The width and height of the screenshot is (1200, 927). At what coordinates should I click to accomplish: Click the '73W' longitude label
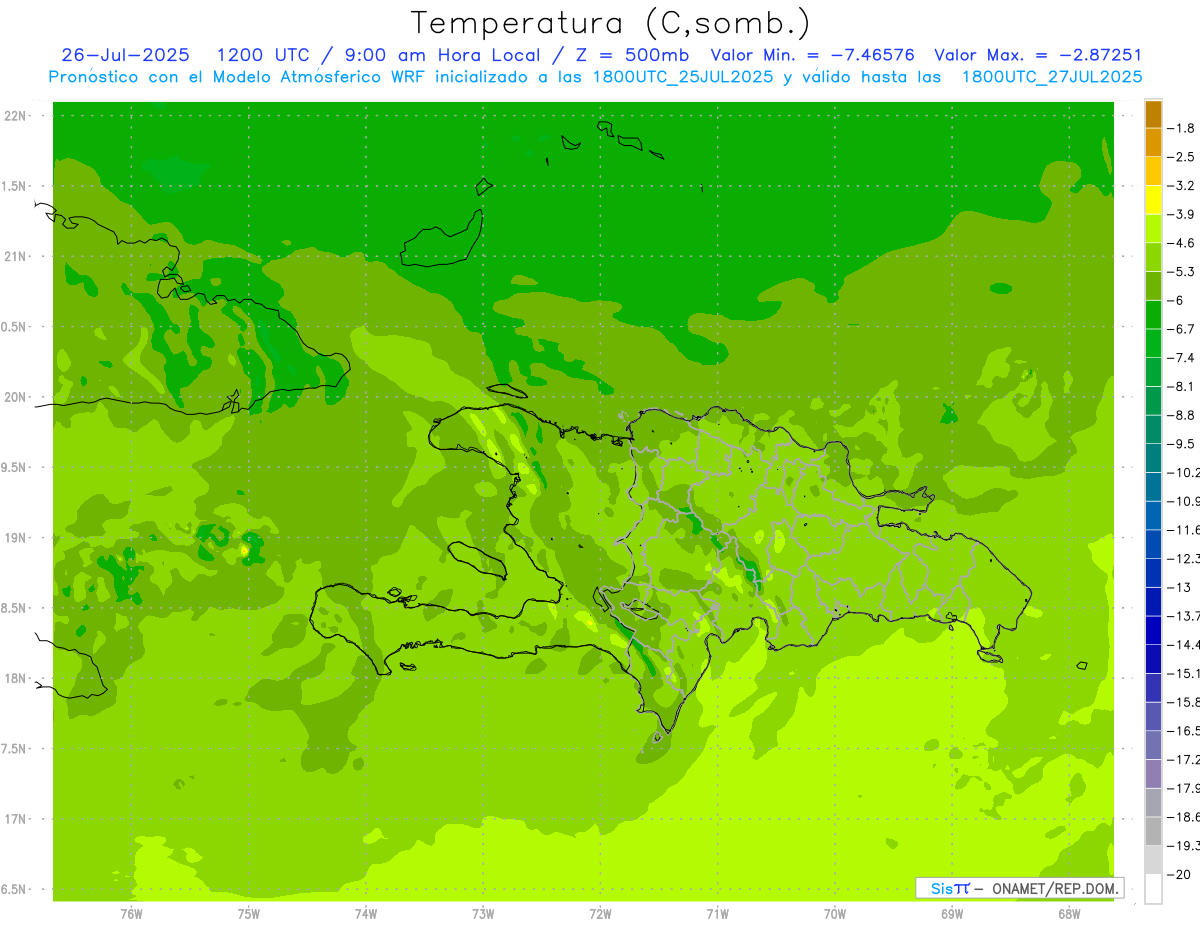click(483, 914)
